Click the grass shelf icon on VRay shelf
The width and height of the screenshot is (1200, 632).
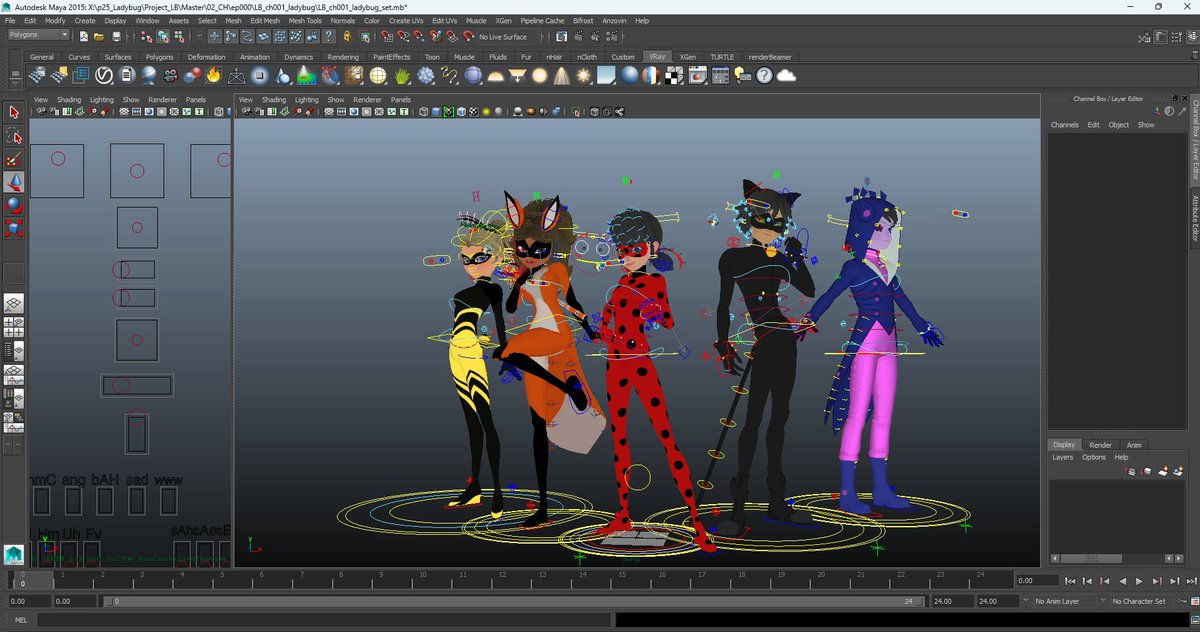[x=402, y=75]
